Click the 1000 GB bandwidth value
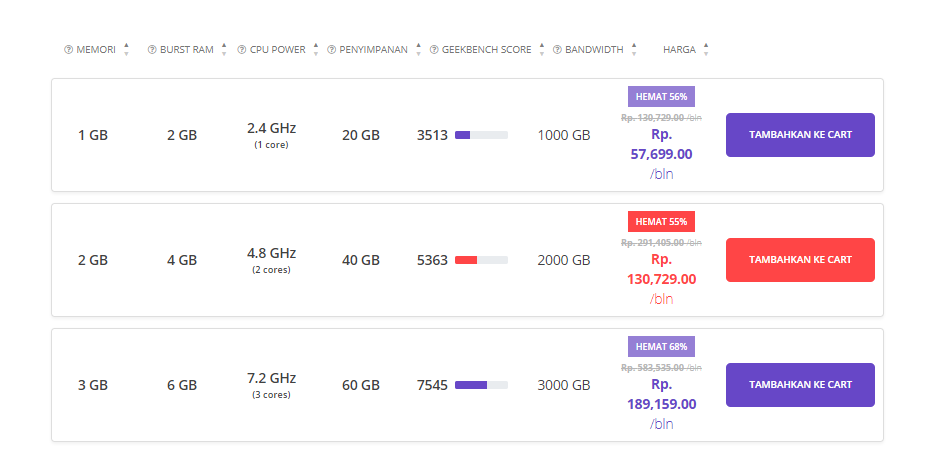Screen dimensions: 930x450 (x=564, y=136)
